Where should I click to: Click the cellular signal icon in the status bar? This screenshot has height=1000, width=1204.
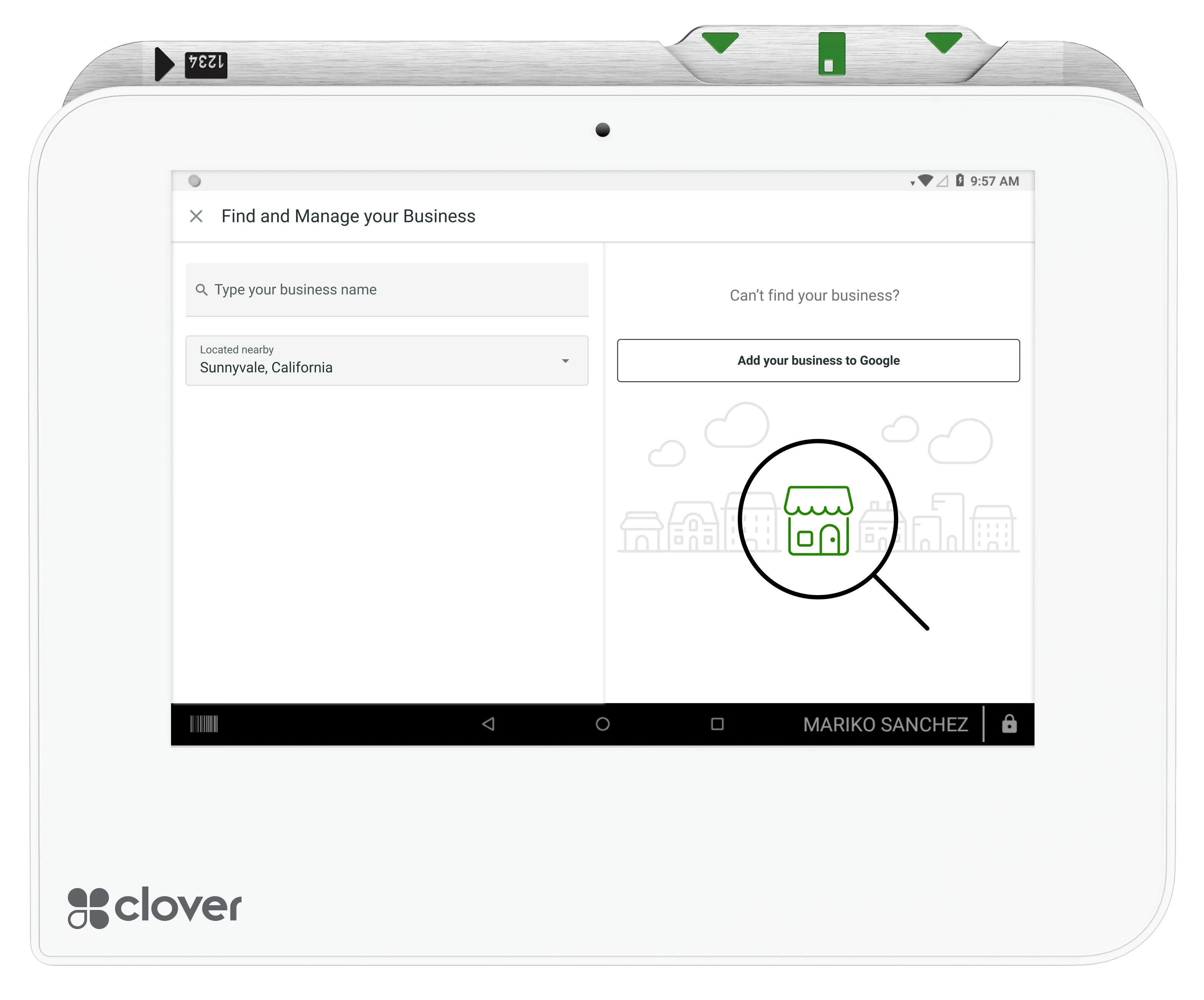[x=942, y=181]
